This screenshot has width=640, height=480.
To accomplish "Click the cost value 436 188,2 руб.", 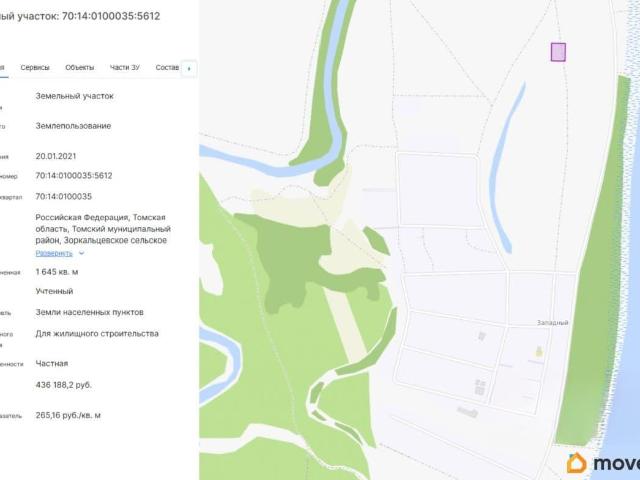I will [64, 385].
